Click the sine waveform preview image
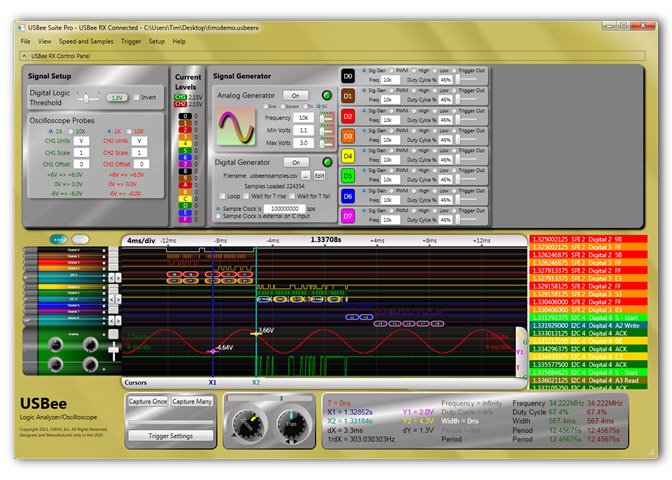The height and width of the screenshot is (480, 672). pos(236,126)
